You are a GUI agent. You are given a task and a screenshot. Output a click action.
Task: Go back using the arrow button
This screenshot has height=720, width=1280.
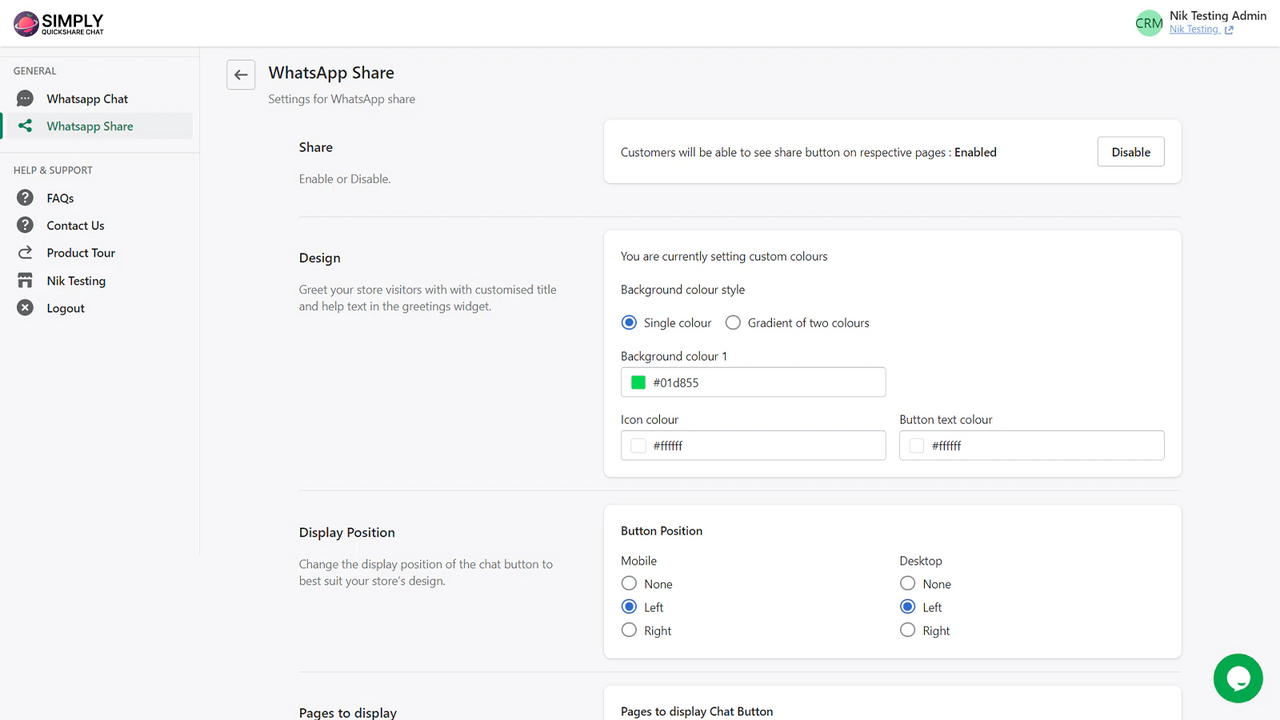click(x=240, y=74)
